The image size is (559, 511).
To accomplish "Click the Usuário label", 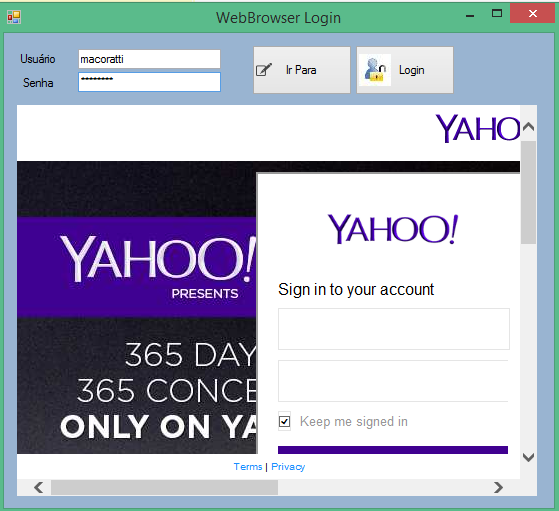I will pyautogui.click(x=37, y=59).
